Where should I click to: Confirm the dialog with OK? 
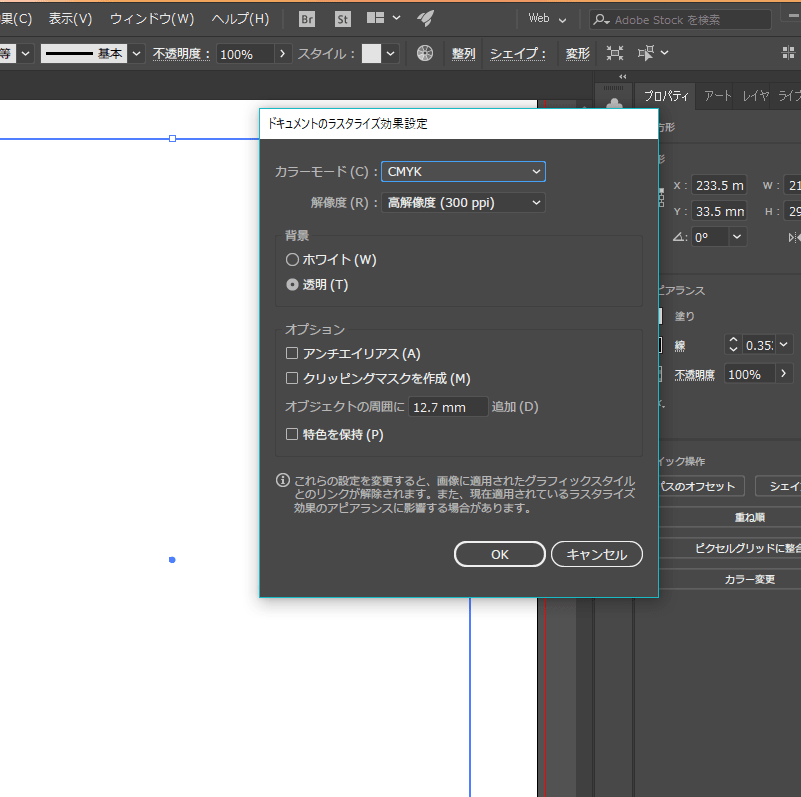point(499,554)
